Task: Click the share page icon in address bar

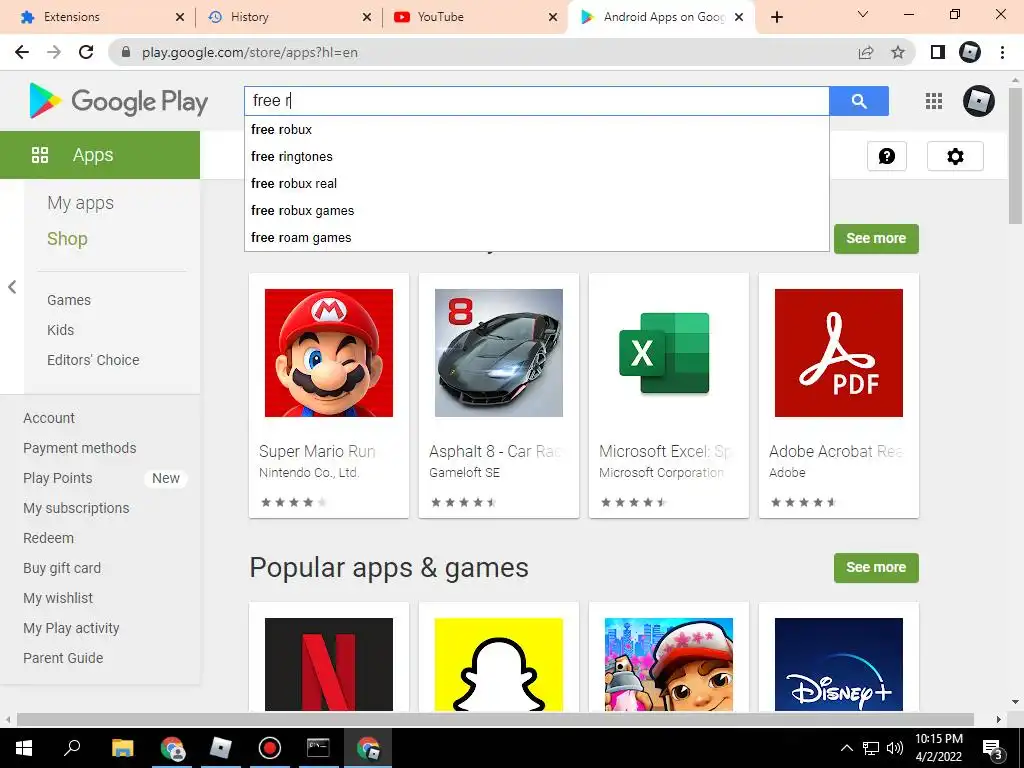Action: pyautogui.click(x=866, y=52)
